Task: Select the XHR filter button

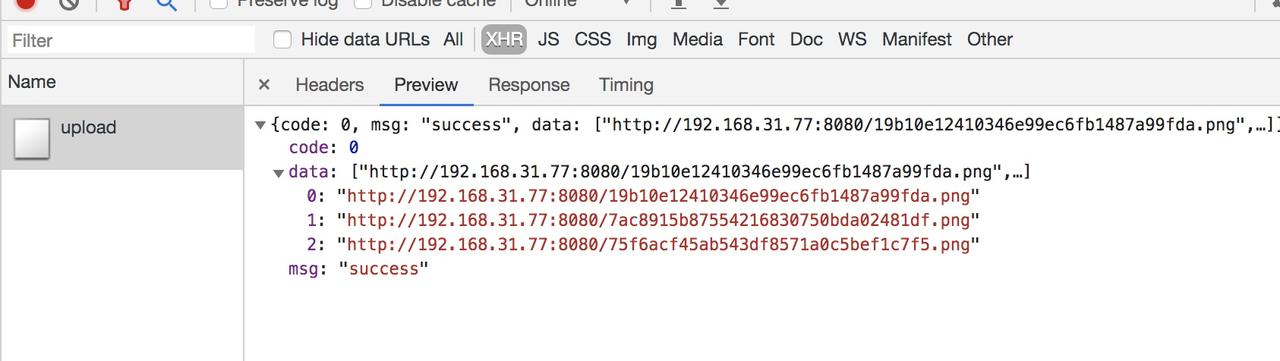Action: tap(504, 40)
